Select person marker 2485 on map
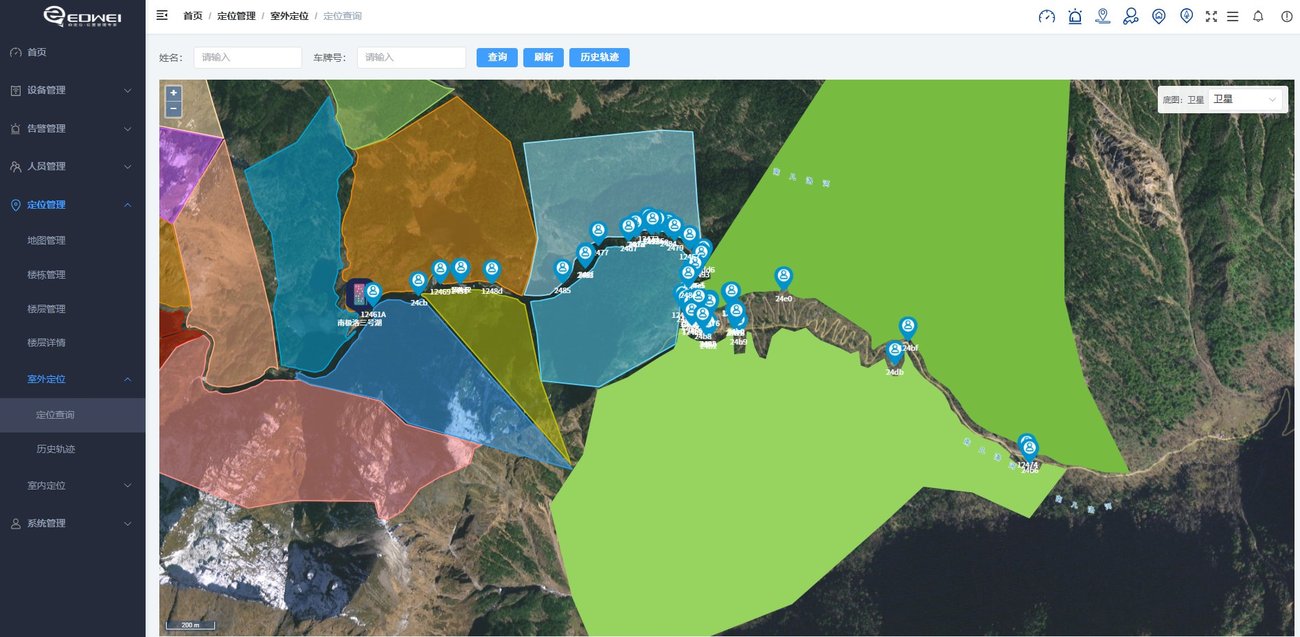Viewport: 1300px width, 637px height. click(563, 271)
